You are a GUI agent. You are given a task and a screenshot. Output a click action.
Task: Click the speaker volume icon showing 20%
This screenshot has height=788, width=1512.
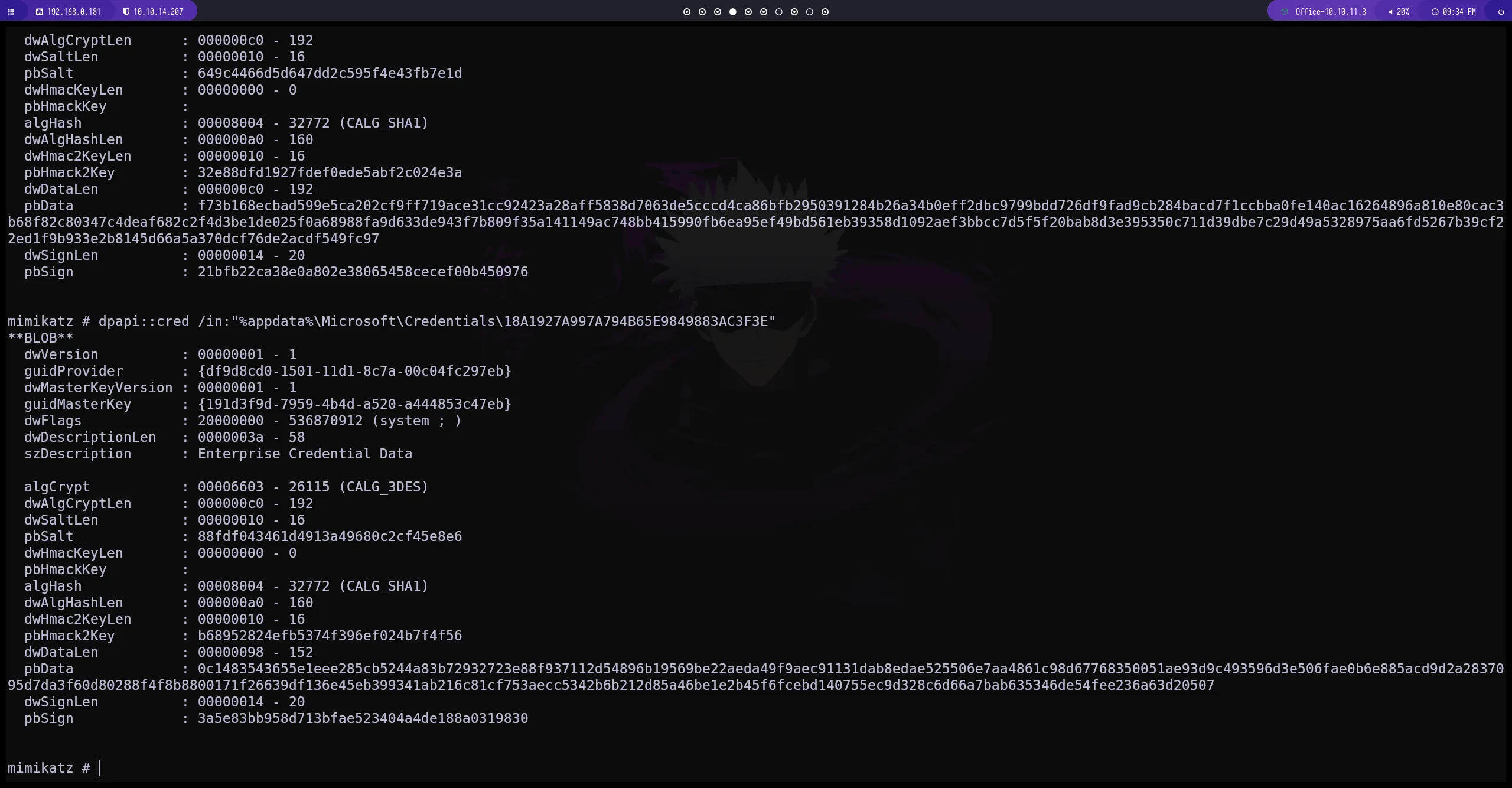click(1390, 12)
